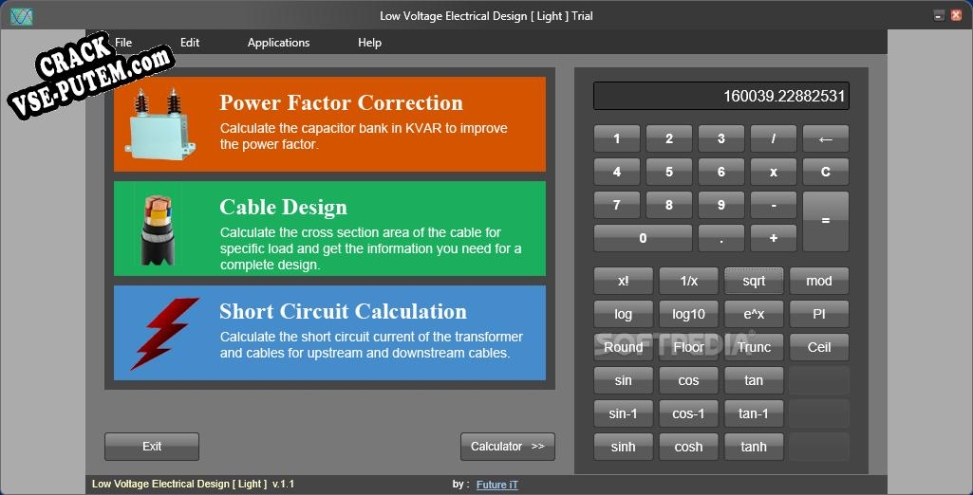Click the Round function key

tap(623, 347)
